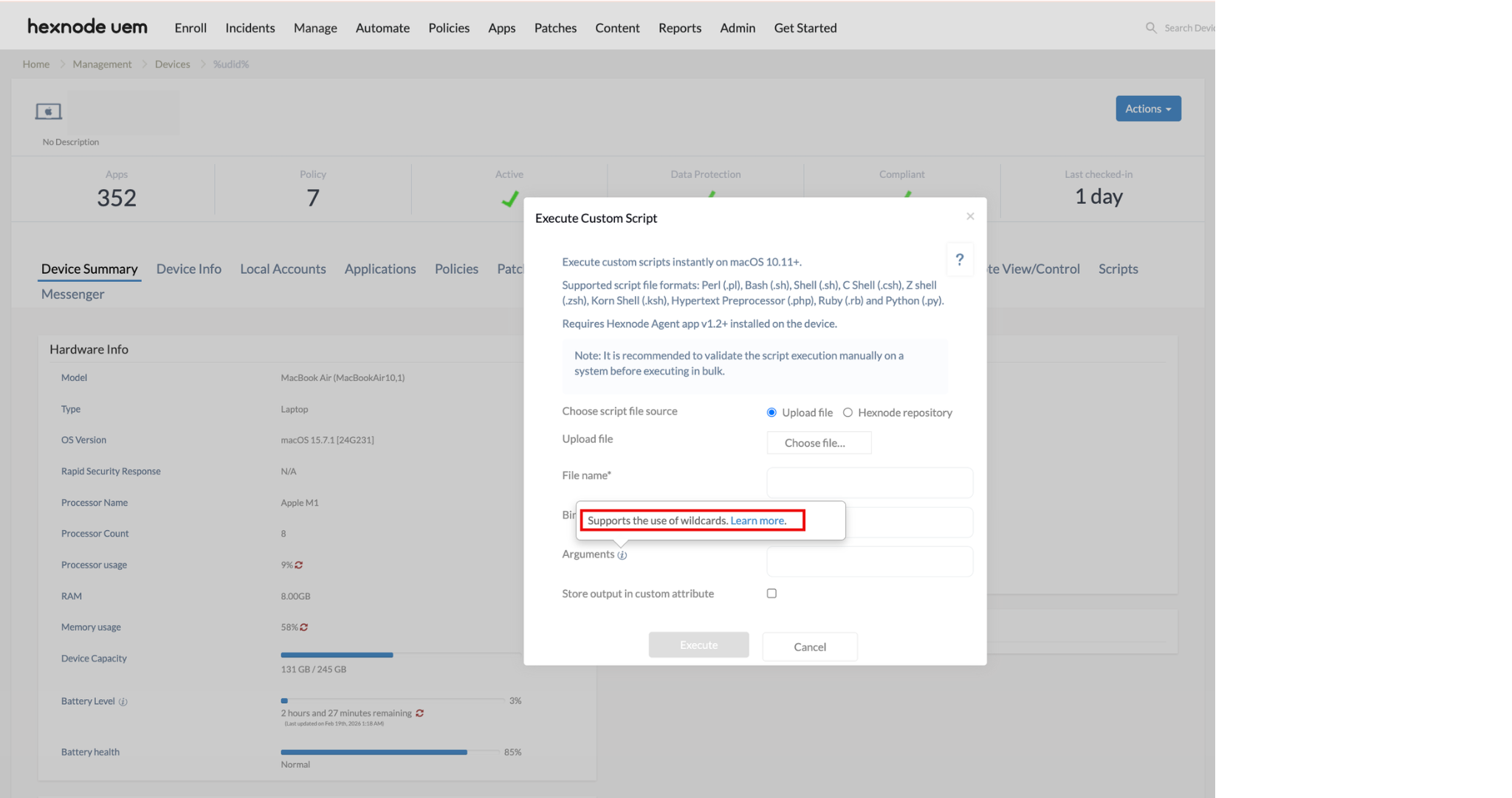
Task: Click the help question mark icon
Action: click(959, 260)
